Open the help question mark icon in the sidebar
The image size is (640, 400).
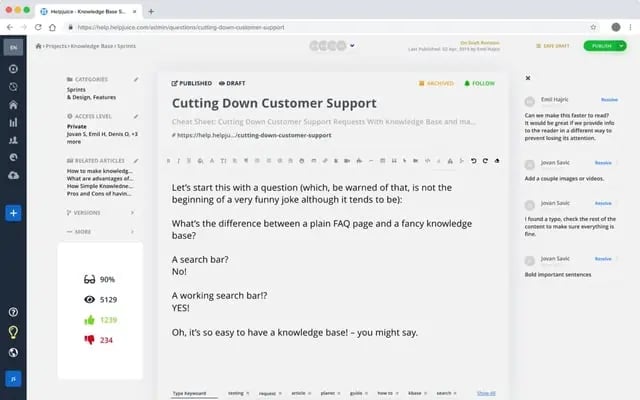[13, 313]
